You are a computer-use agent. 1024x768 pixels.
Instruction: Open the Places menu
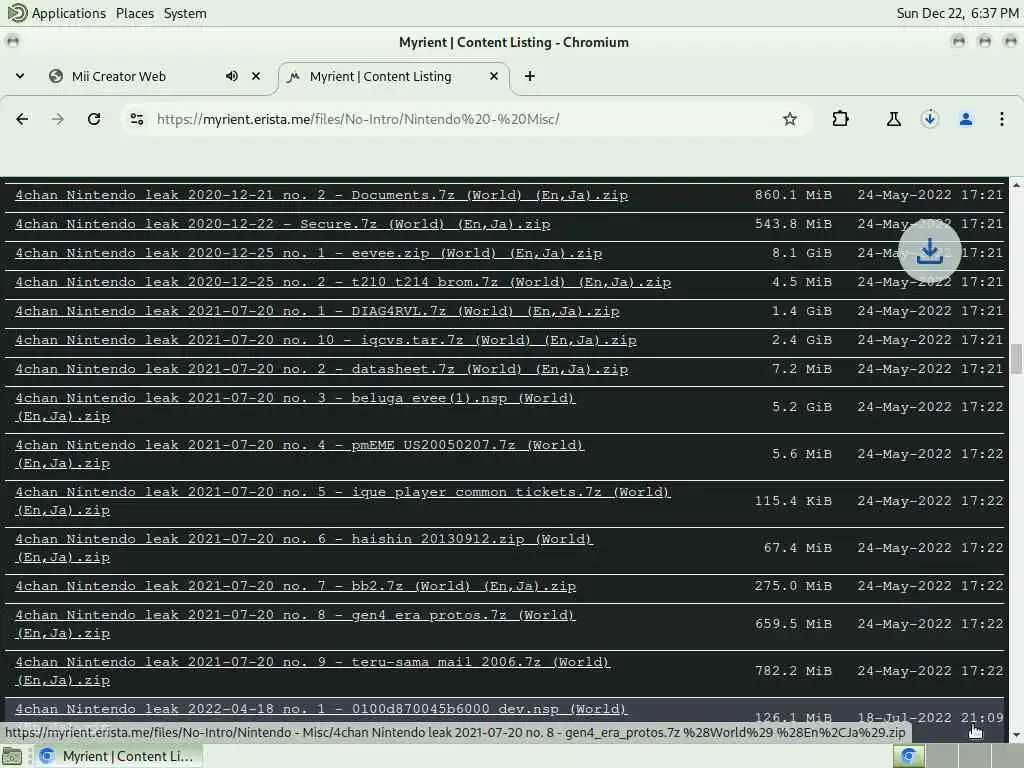(x=135, y=13)
